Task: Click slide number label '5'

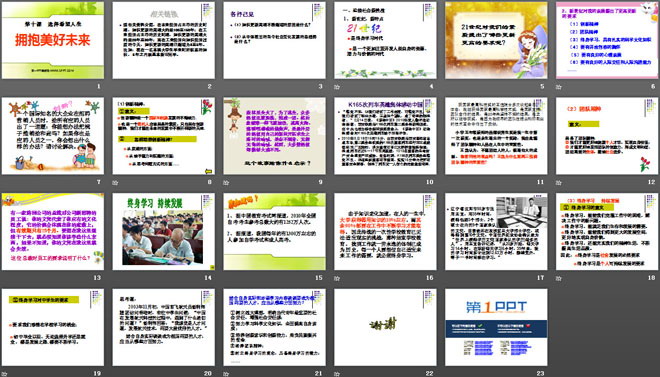Action: (542, 87)
